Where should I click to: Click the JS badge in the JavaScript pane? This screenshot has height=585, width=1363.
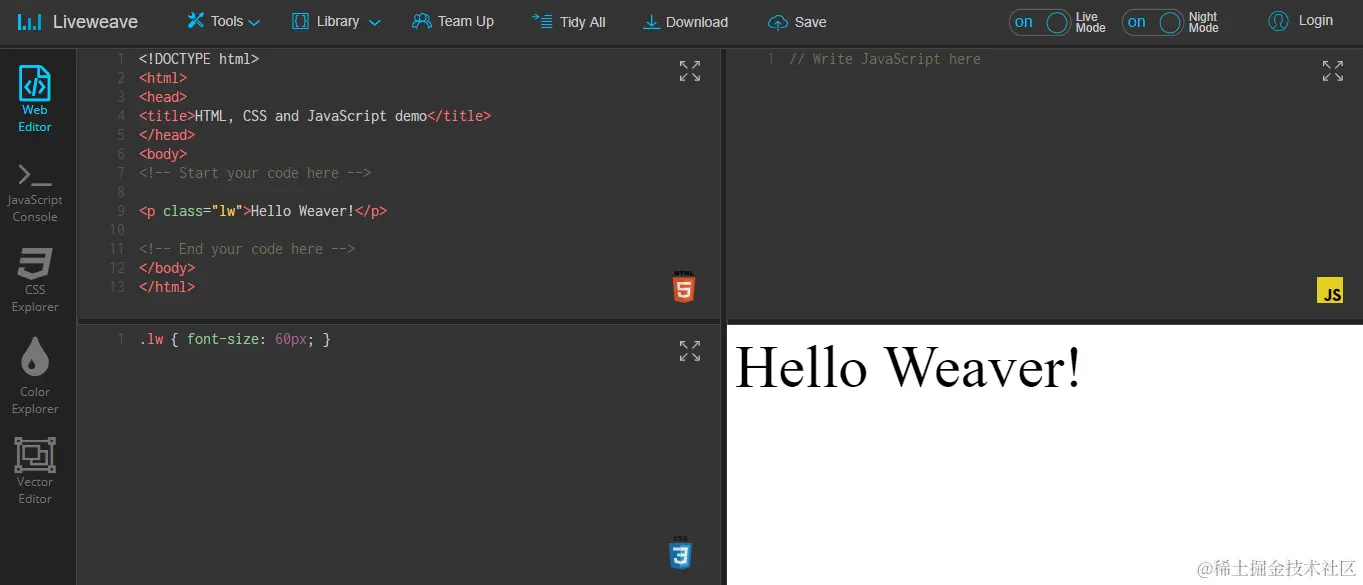[1331, 292]
